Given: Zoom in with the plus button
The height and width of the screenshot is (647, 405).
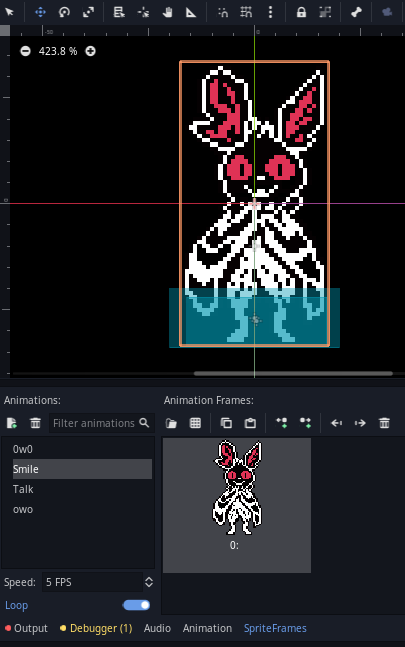Looking at the screenshot, I should point(90,51).
